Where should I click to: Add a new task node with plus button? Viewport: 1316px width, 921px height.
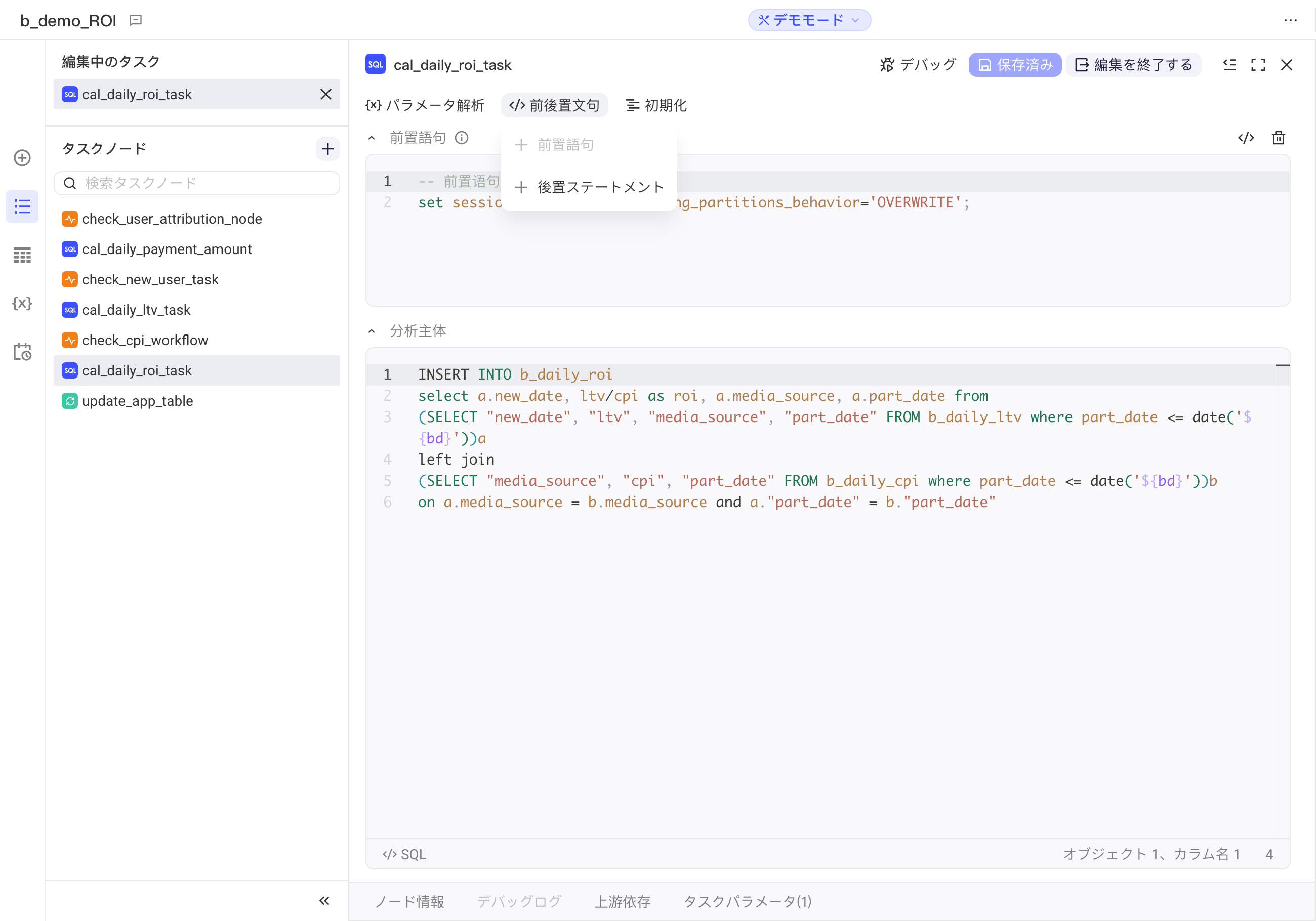click(x=328, y=149)
